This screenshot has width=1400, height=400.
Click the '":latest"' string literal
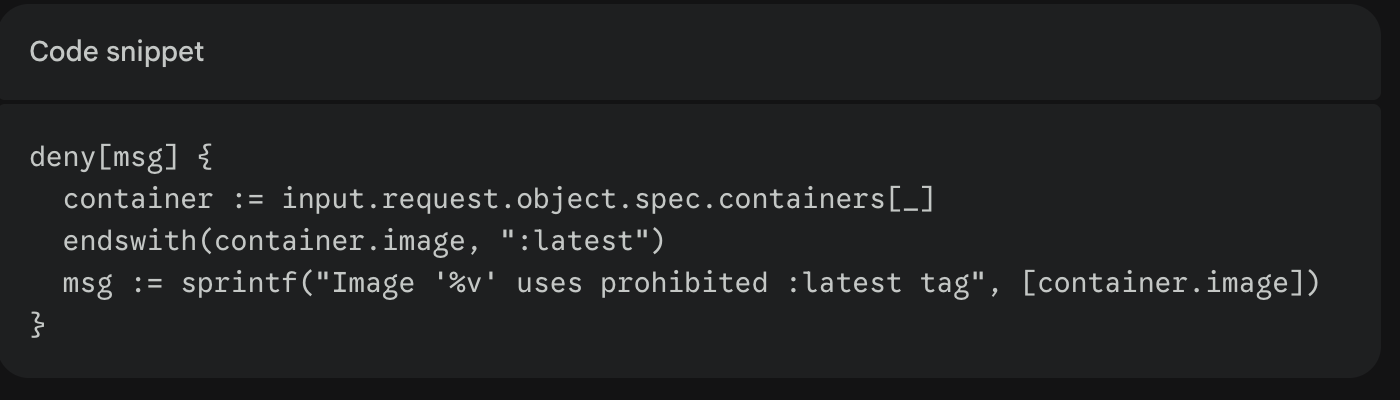573,241
